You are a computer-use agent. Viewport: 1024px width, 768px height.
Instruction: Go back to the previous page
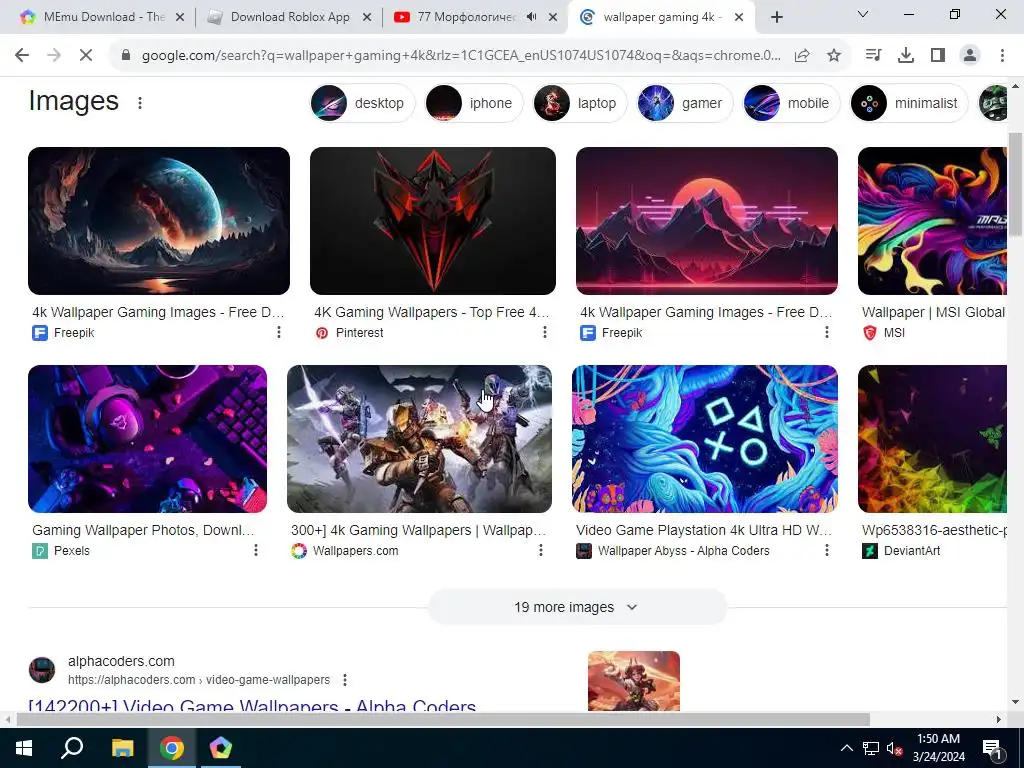(x=22, y=56)
